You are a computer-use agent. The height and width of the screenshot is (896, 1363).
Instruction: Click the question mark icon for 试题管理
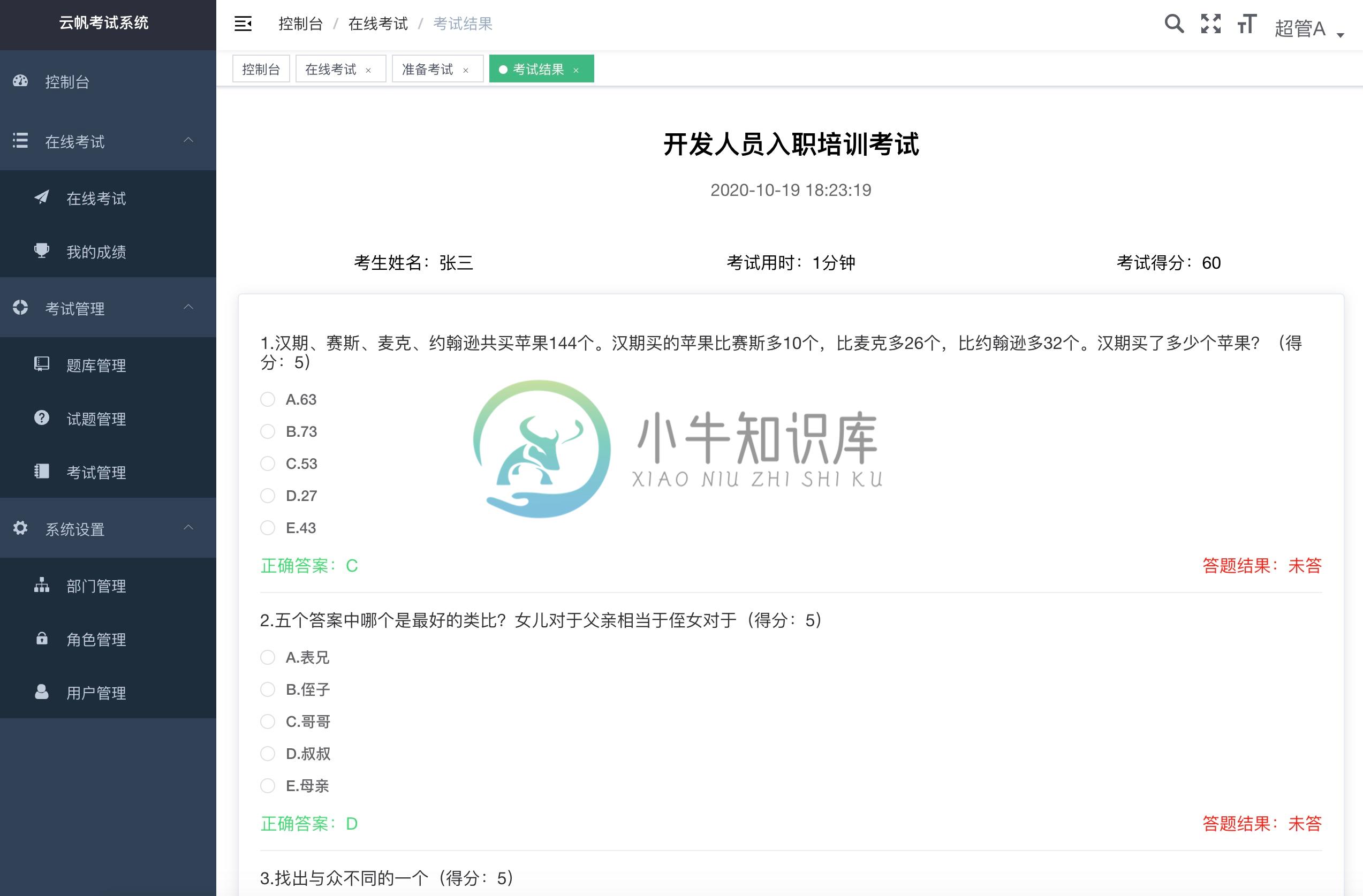coord(42,418)
